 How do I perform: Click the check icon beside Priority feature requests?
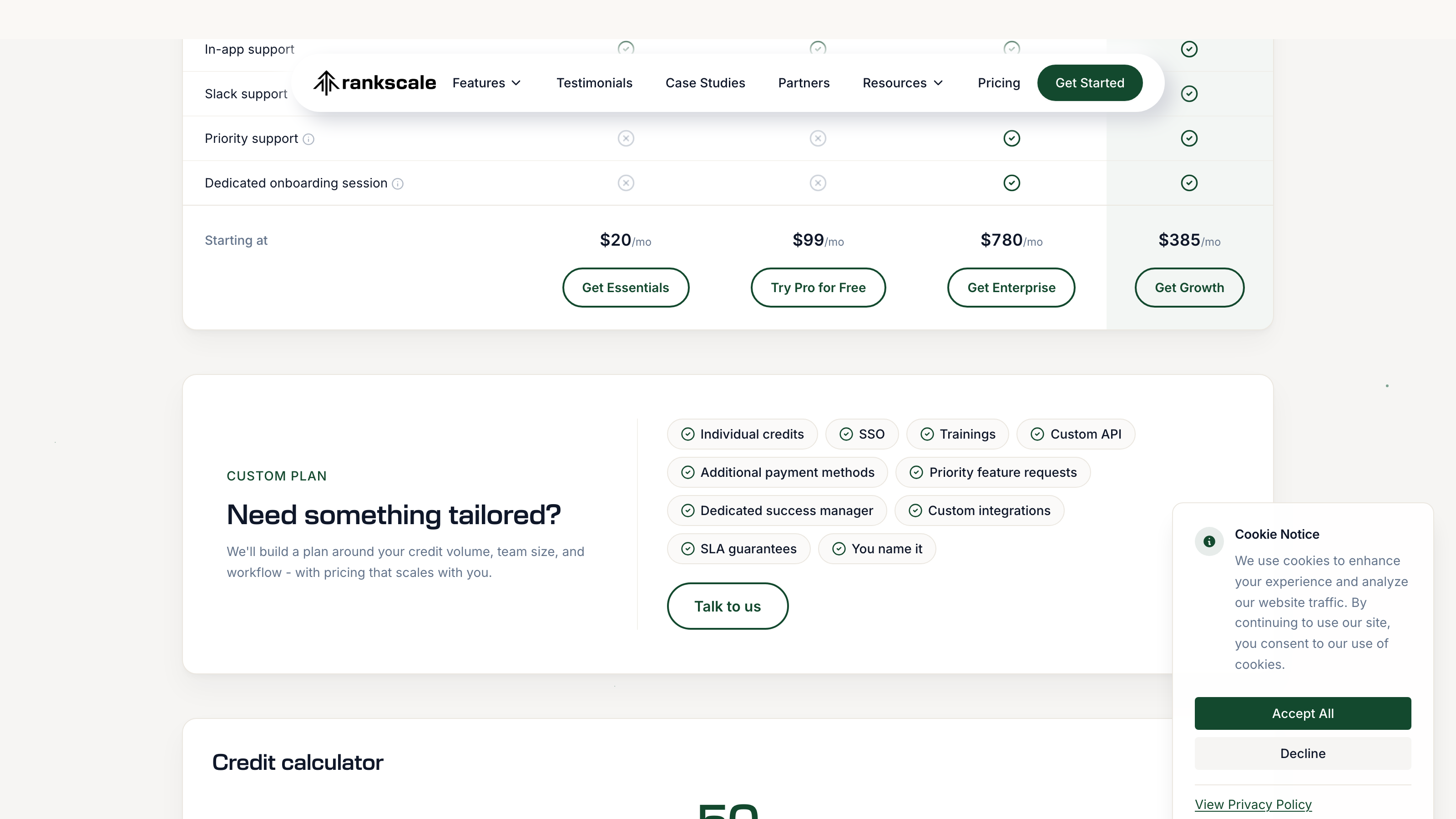click(x=916, y=473)
